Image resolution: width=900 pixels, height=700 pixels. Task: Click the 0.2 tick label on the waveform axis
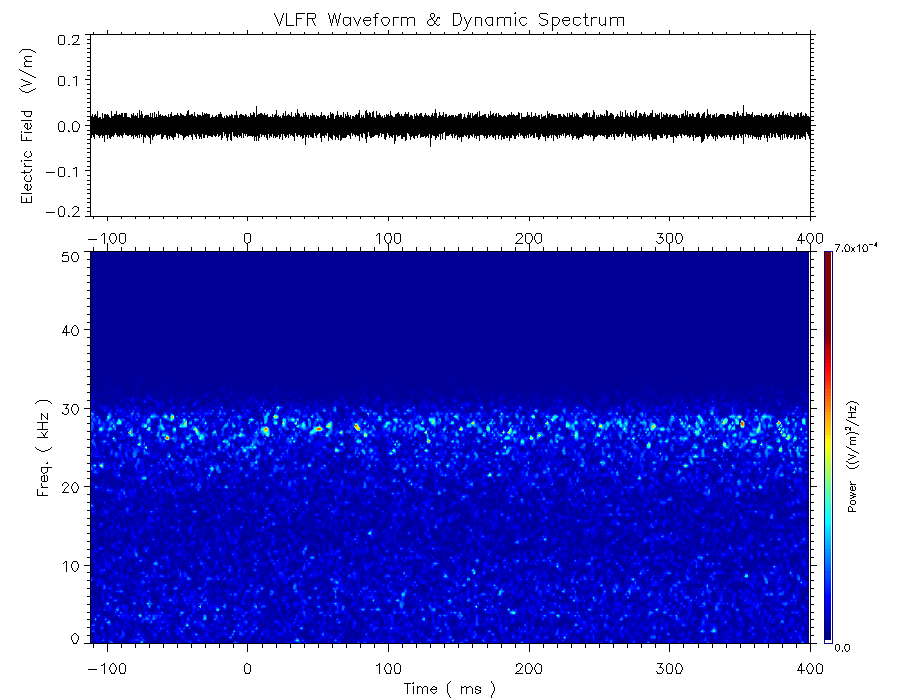(x=70, y=40)
